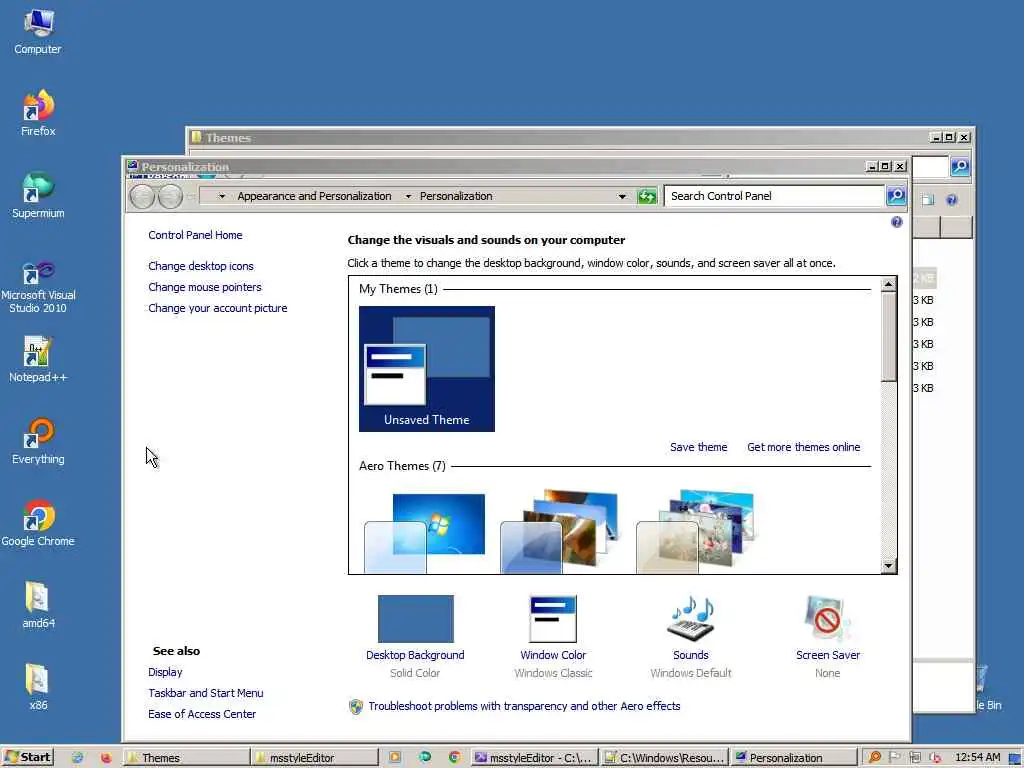This screenshot has height=768, width=1024.
Task: Click the search icon in Themes window
Action: click(959, 167)
